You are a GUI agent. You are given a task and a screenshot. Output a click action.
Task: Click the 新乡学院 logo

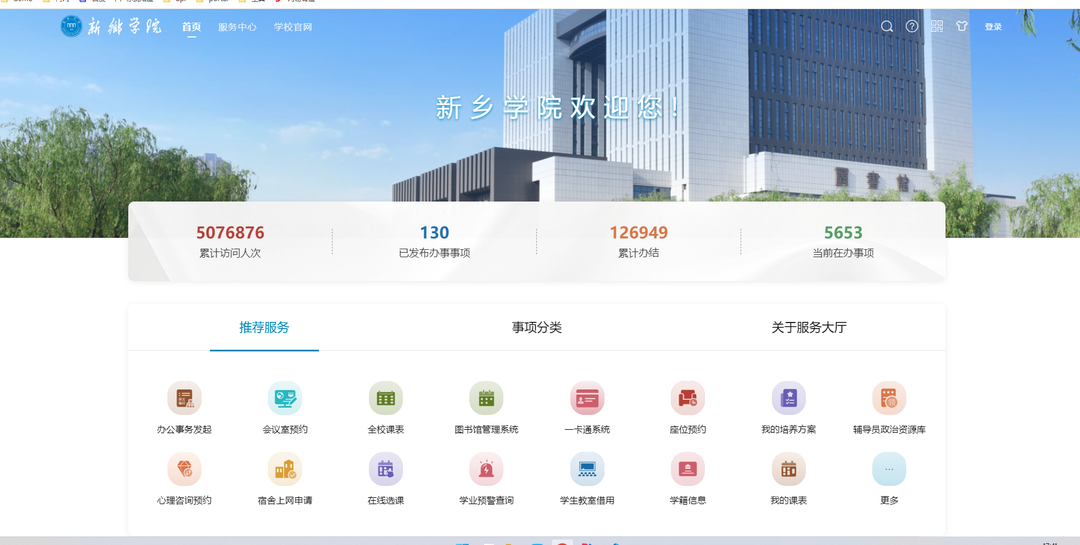(112, 26)
